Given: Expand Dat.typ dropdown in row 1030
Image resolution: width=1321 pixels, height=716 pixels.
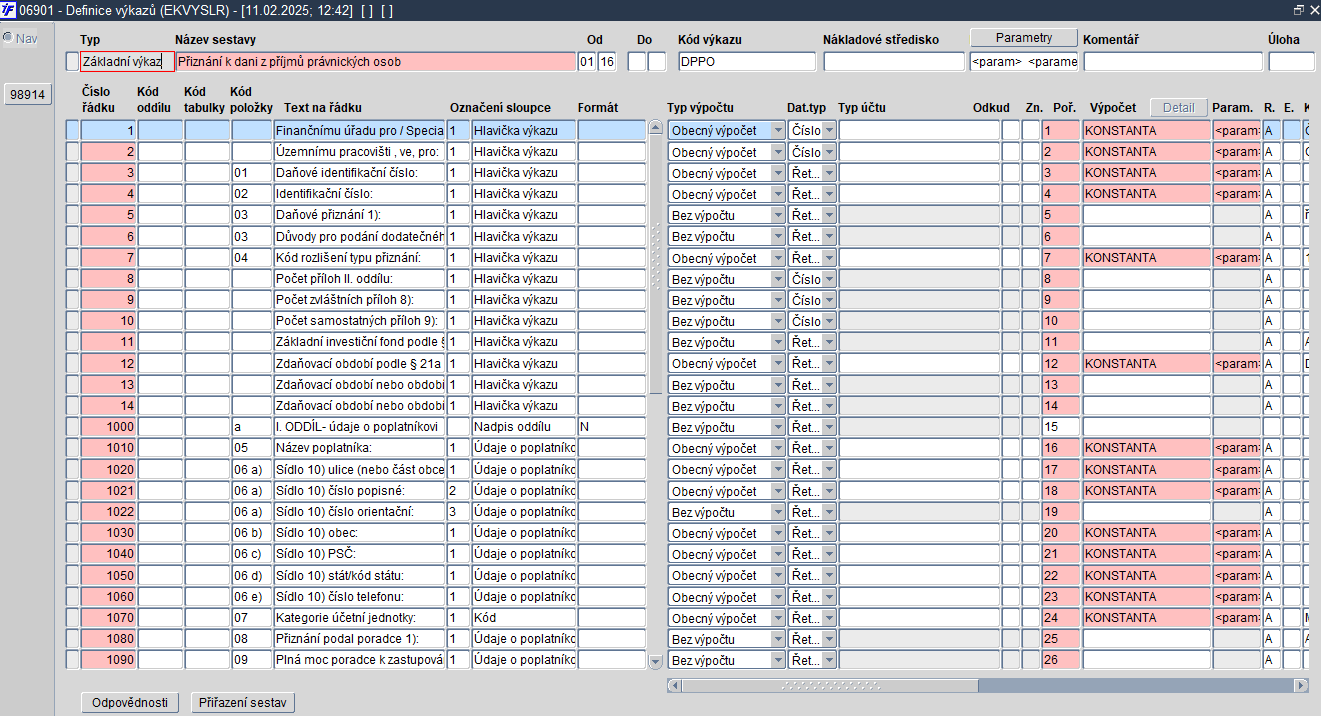Looking at the screenshot, I should [829, 534].
